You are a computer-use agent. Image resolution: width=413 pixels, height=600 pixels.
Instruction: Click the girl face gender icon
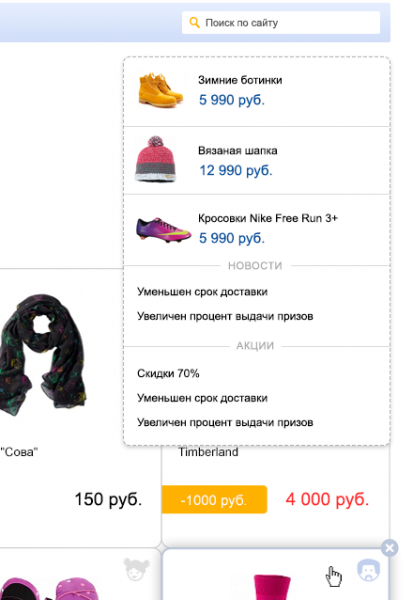click(136, 569)
